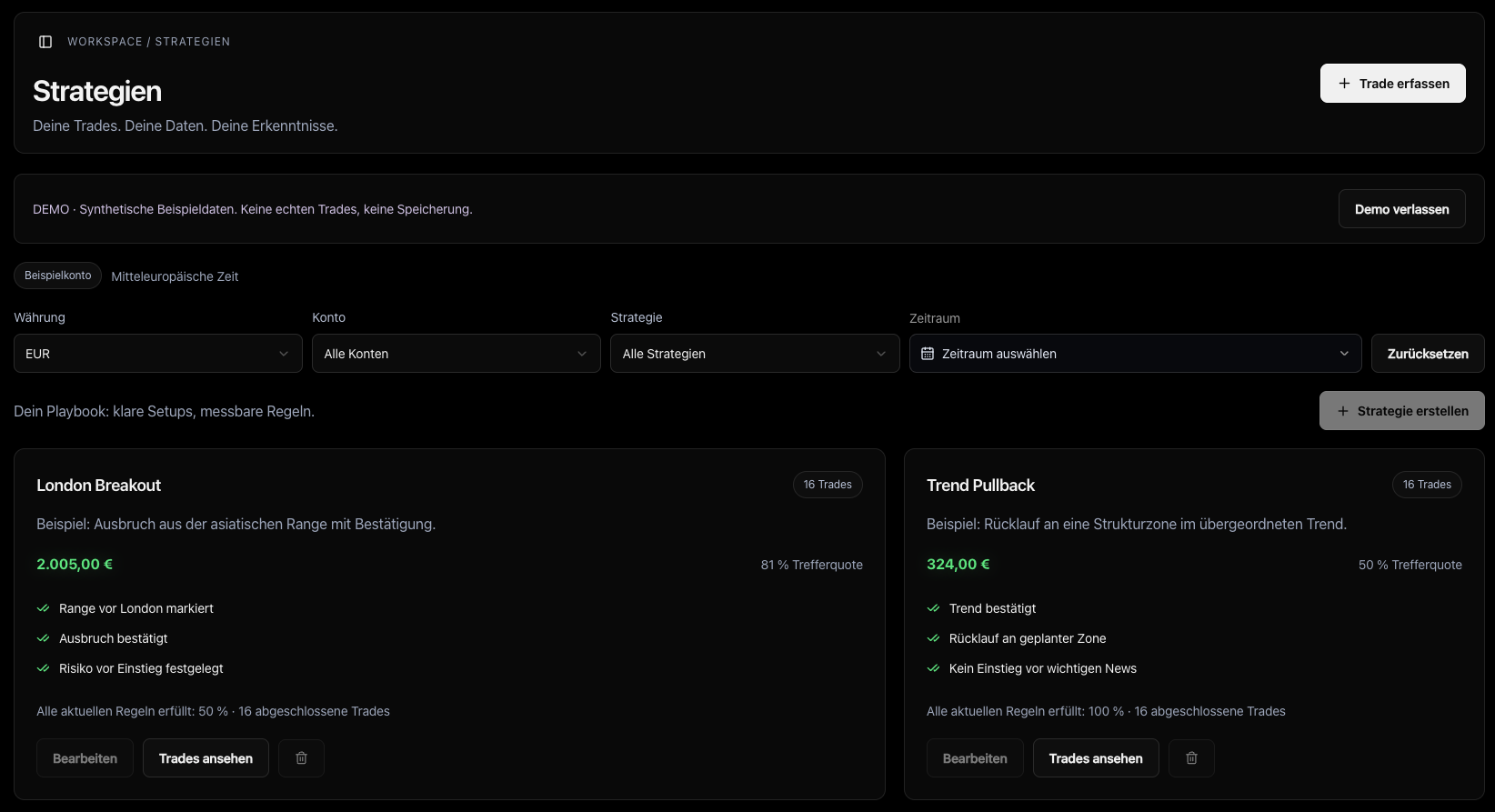Click the 2.005,00 € profit value
The height and width of the screenshot is (812, 1495).
pos(75,565)
